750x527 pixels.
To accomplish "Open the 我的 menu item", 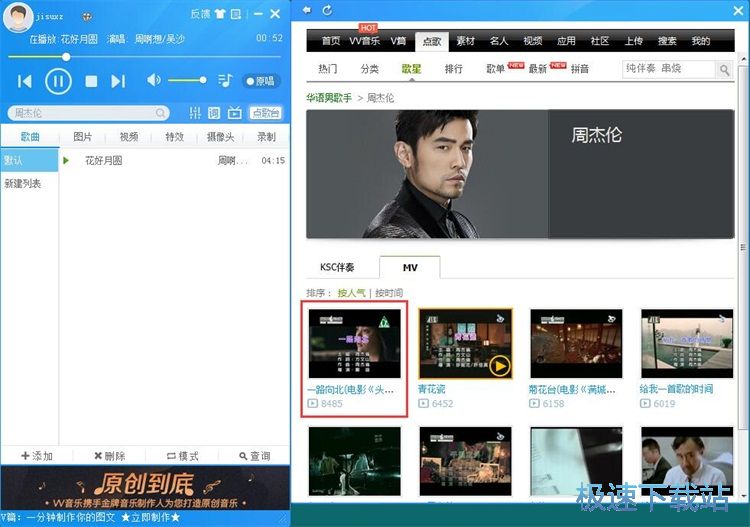I will 700,41.
